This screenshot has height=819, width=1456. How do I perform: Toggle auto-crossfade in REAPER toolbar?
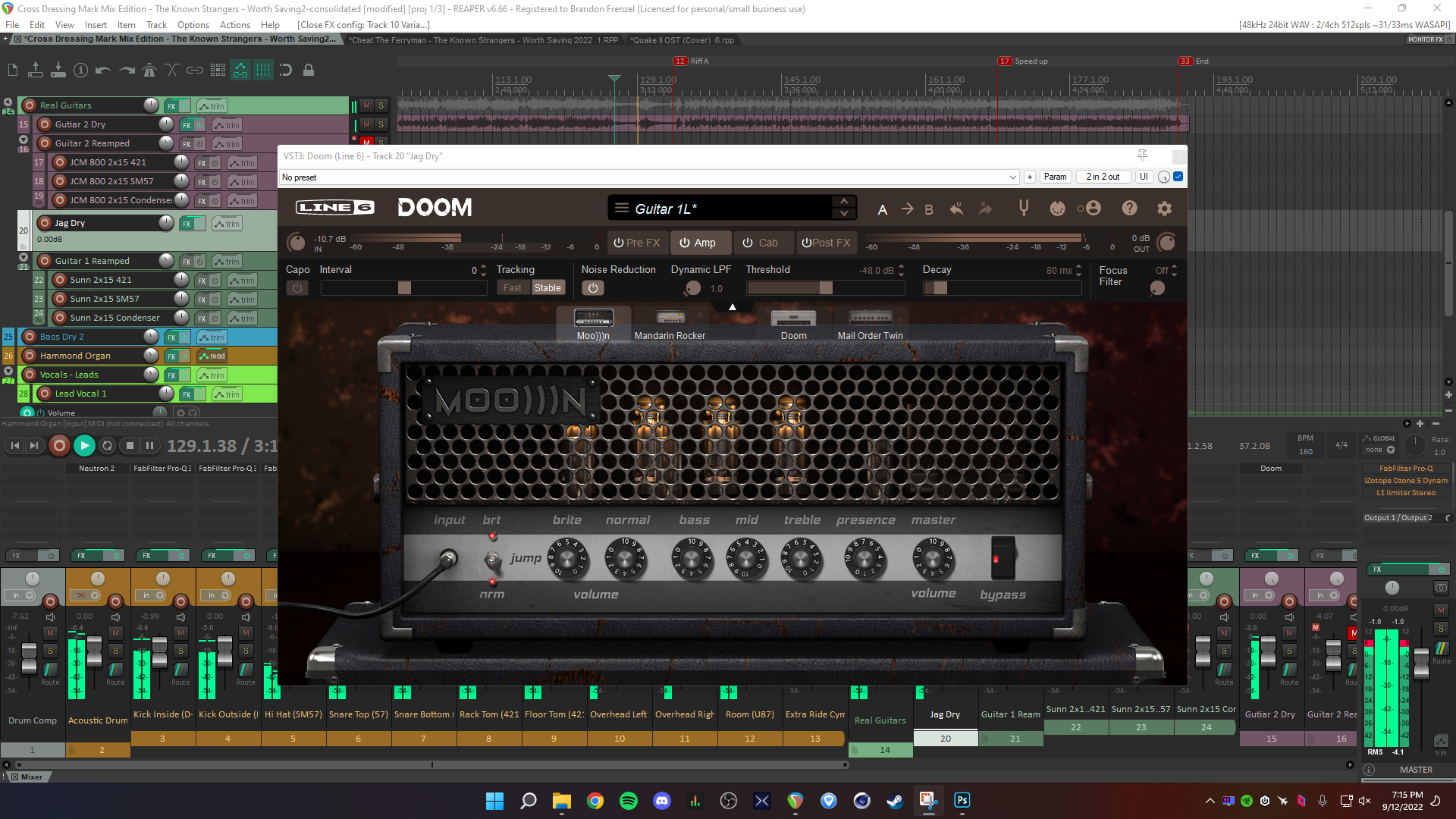[x=172, y=71]
